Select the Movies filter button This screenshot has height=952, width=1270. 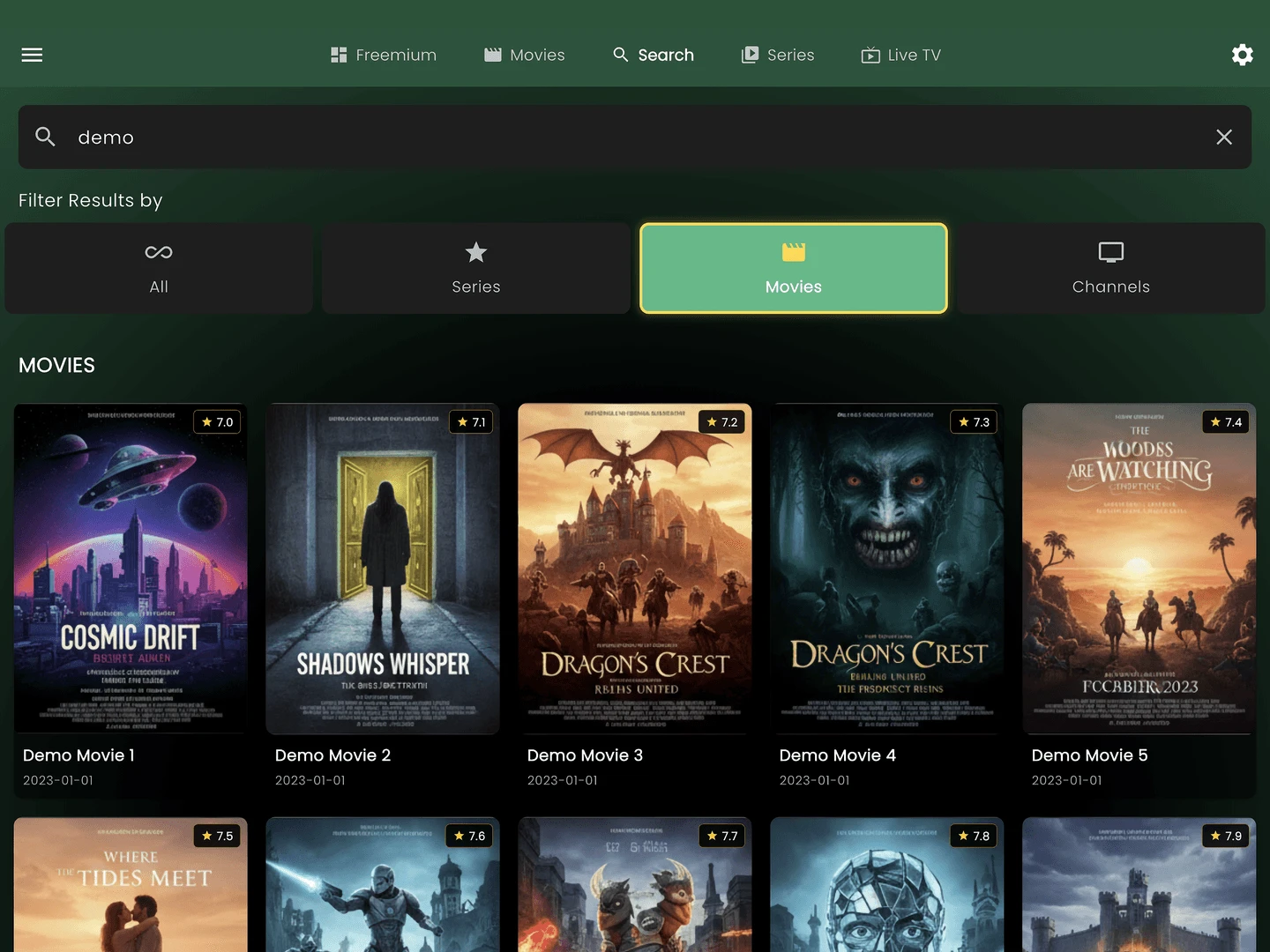tap(794, 268)
